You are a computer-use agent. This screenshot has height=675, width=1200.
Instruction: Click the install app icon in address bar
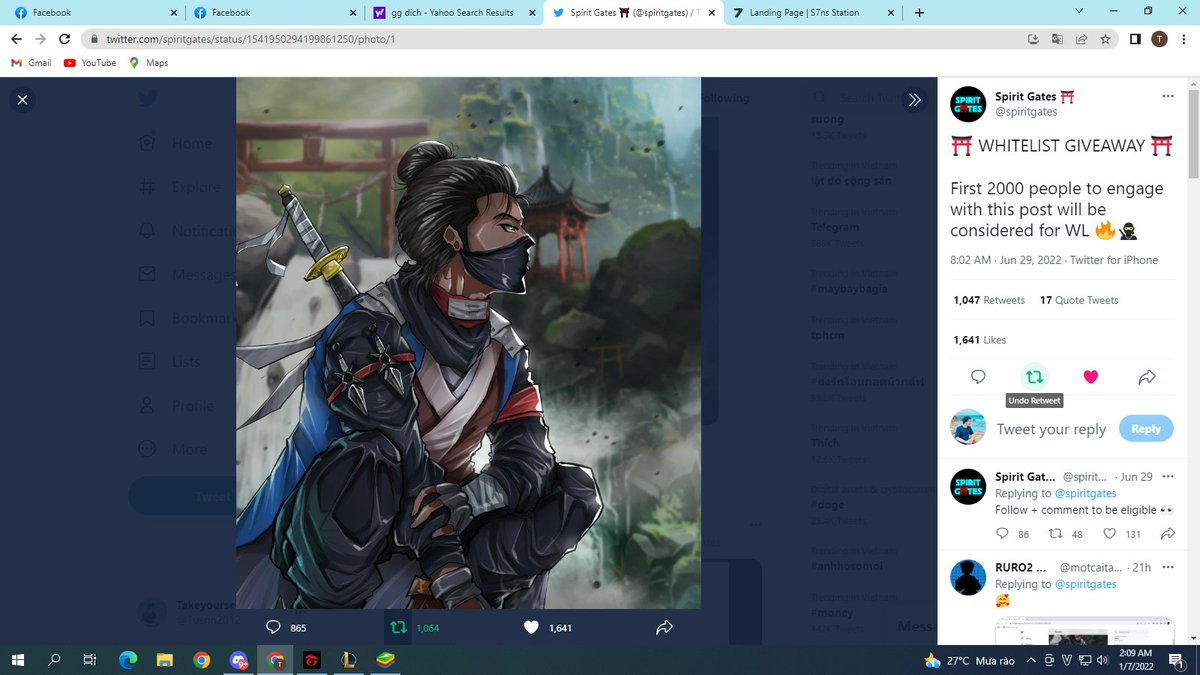(1033, 39)
